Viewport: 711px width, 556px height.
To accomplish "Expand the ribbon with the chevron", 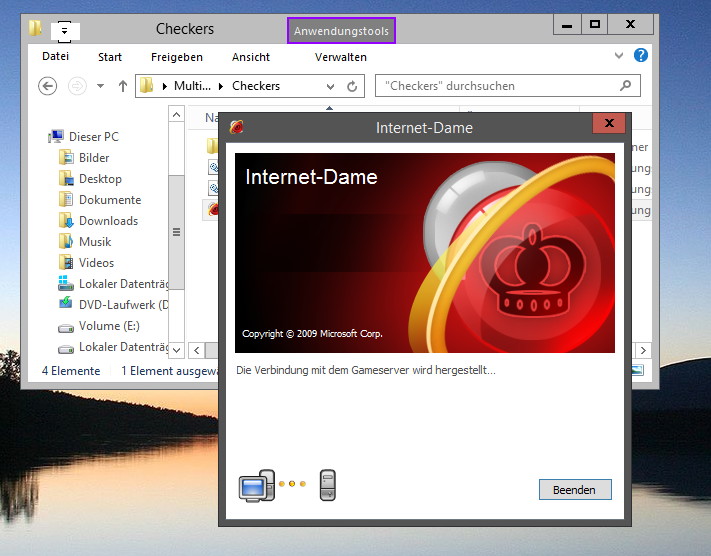I will (x=618, y=56).
